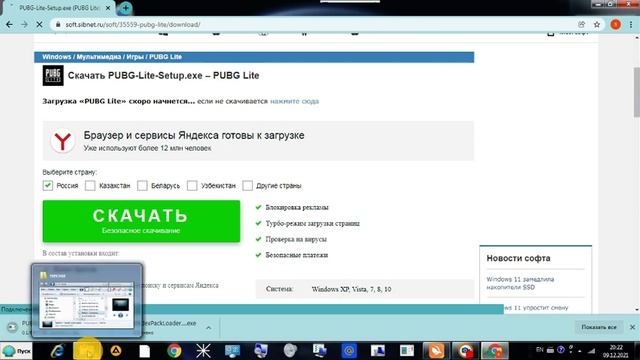The image size is (640, 360).
Task: Switch the EN language indicator
Action: tap(540, 349)
